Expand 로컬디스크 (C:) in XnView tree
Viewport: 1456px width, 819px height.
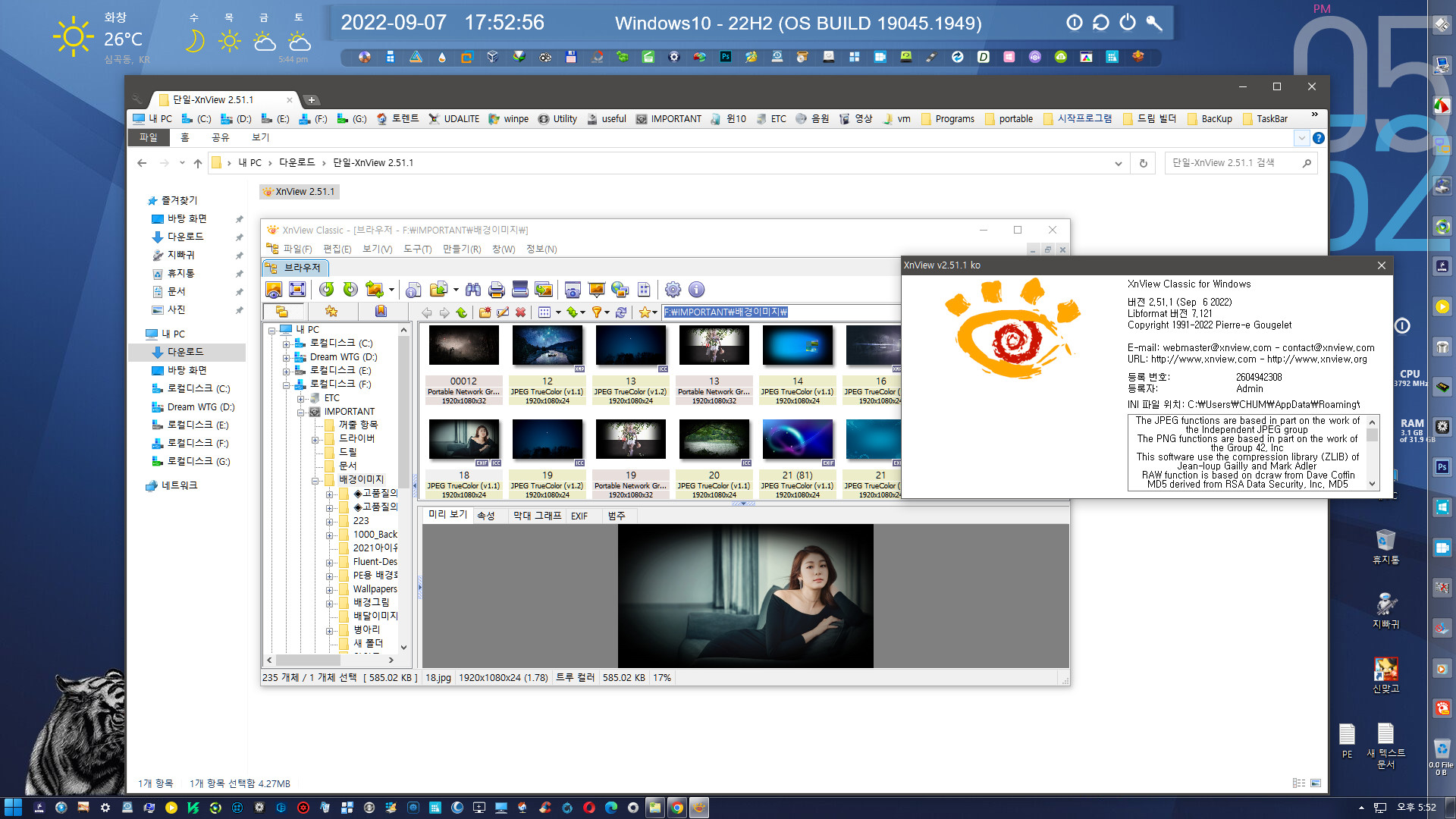287,344
